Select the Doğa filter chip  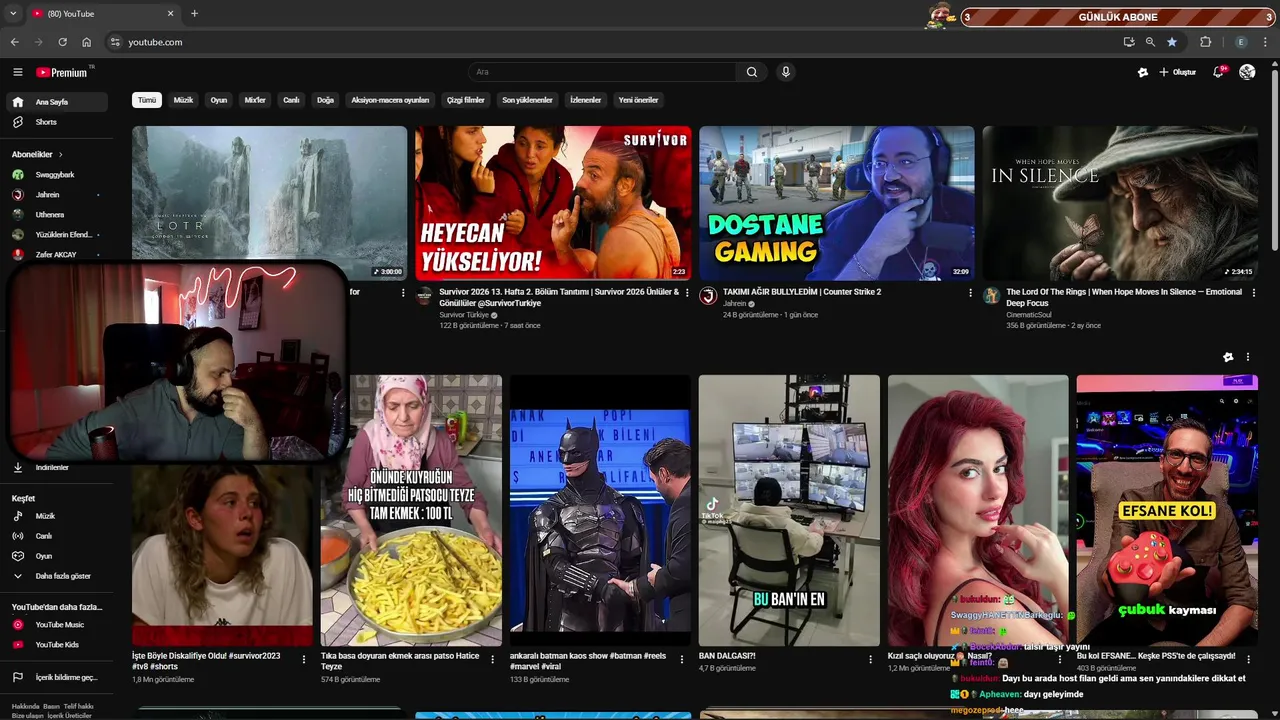(x=325, y=100)
